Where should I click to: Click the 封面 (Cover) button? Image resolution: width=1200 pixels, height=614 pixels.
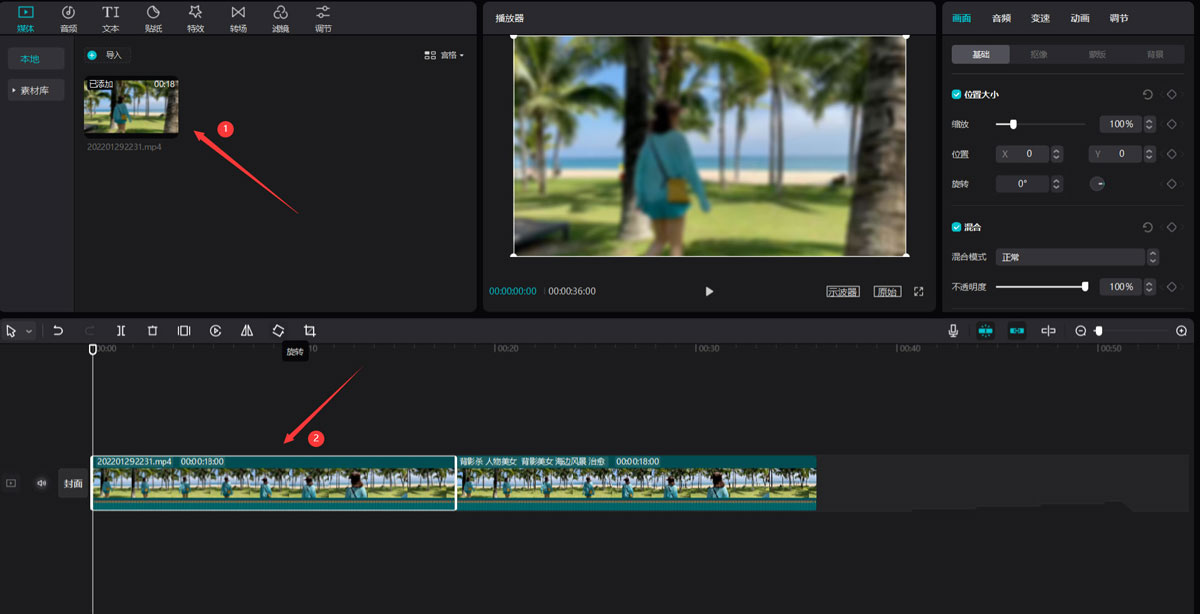73,483
